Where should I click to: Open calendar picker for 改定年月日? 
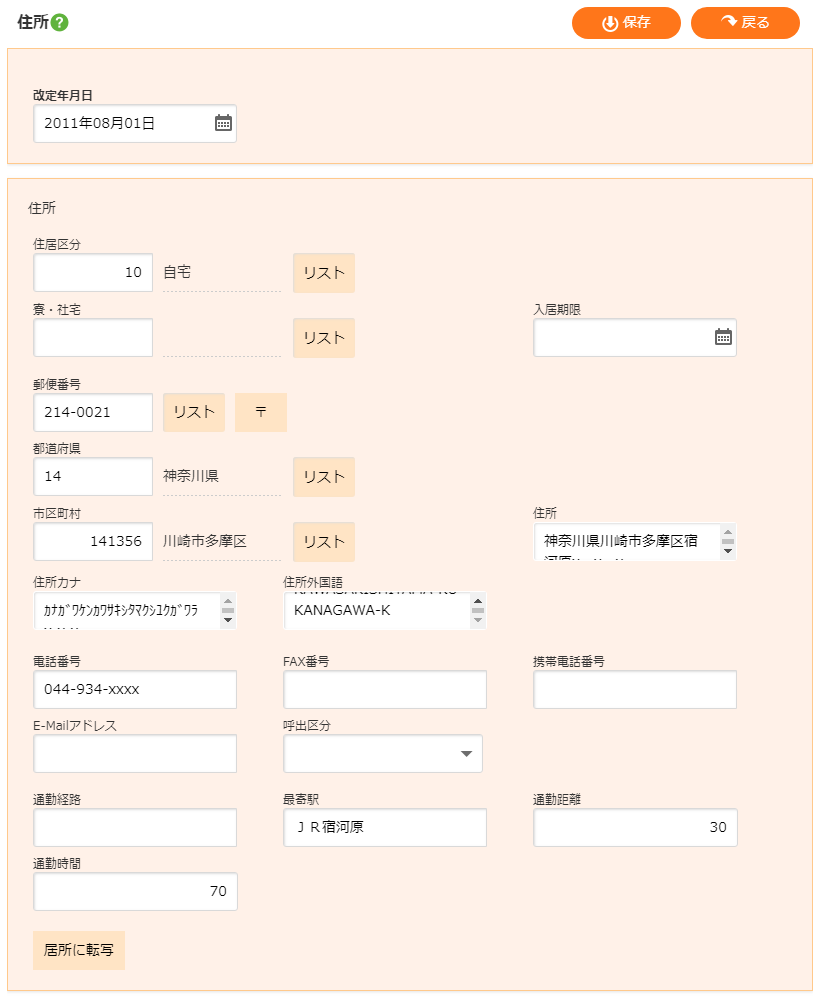point(223,123)
